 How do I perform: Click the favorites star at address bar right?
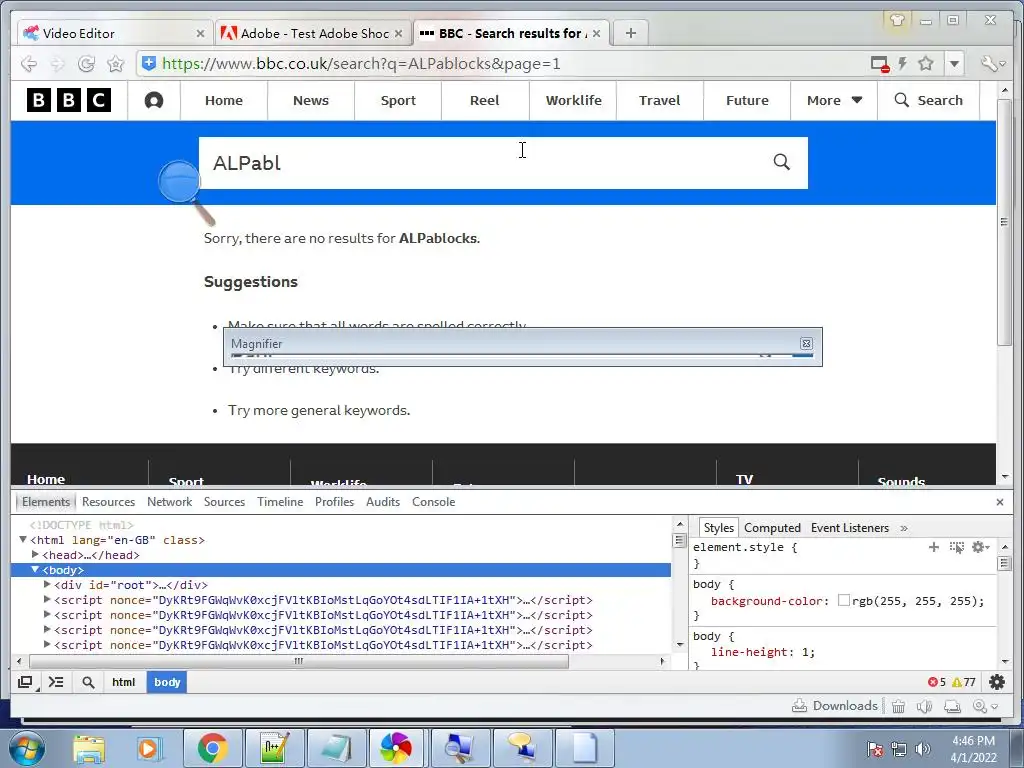(x=925, y=63)
